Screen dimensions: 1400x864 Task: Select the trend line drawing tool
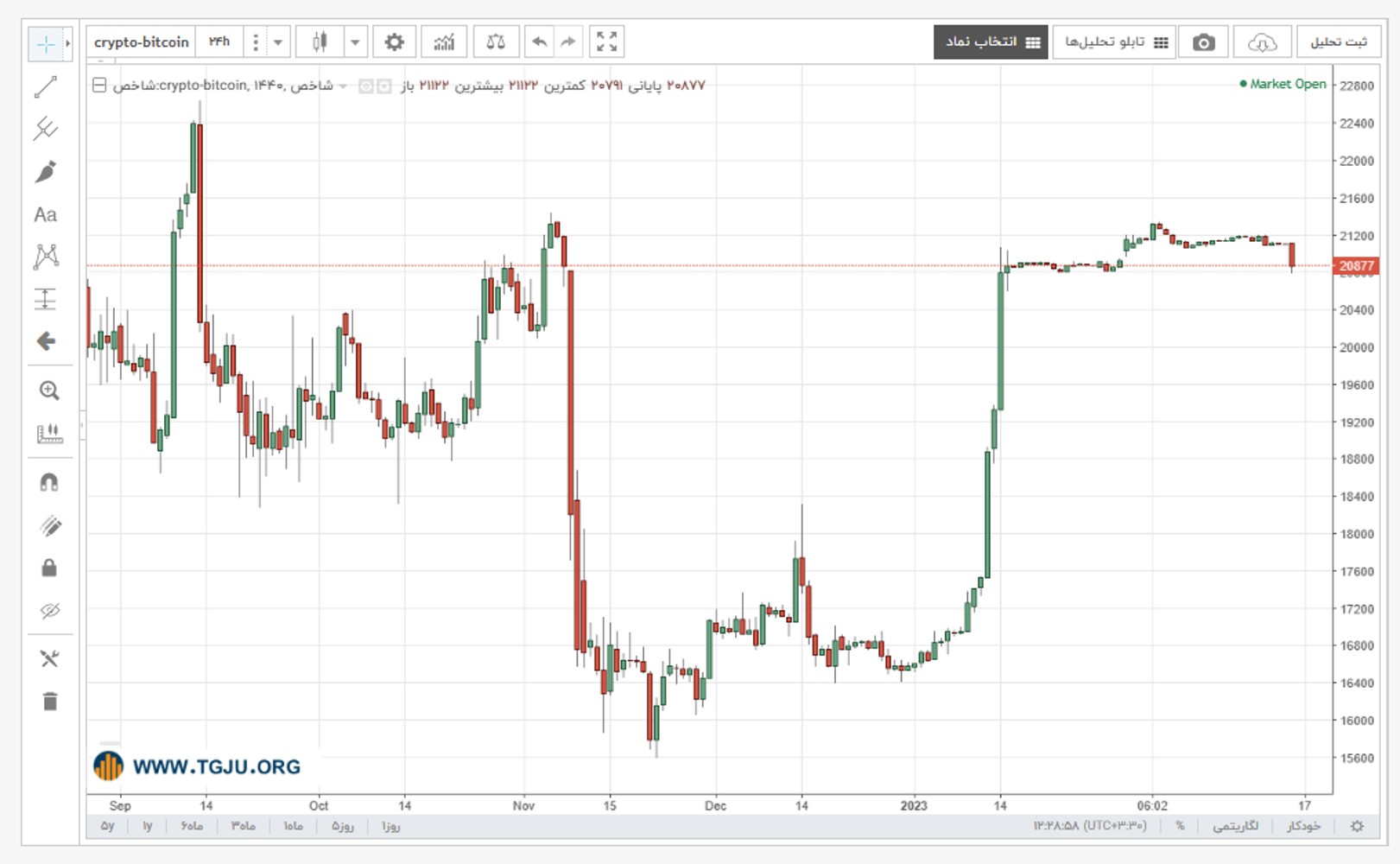pyautogui.click(x=46, y=86)
